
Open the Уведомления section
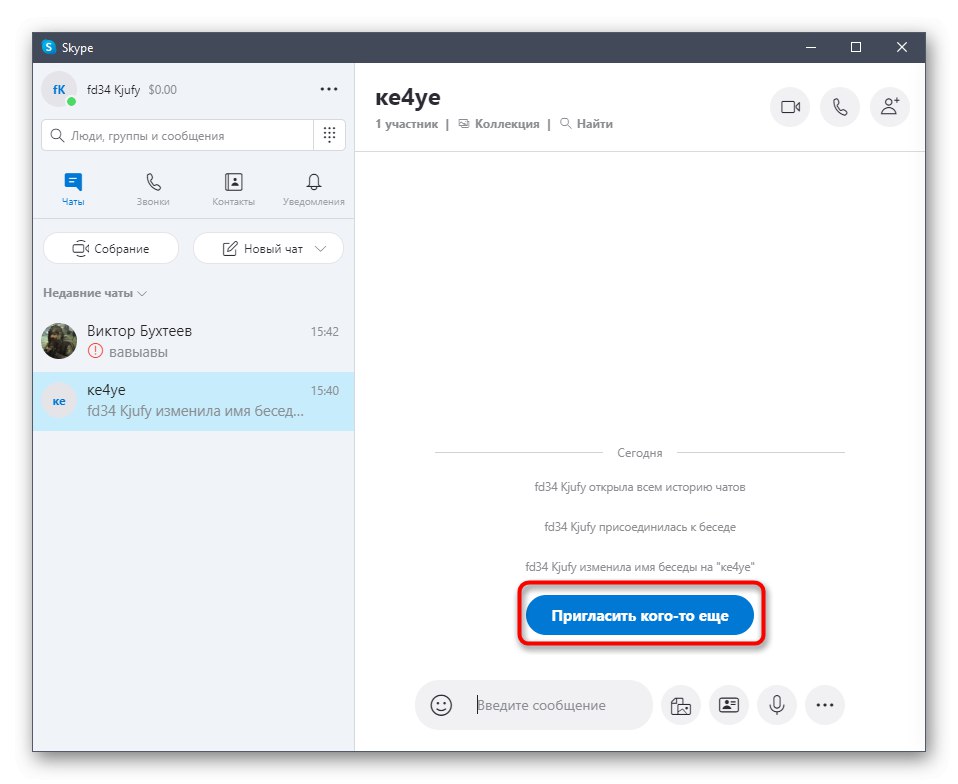pos(313,188)
